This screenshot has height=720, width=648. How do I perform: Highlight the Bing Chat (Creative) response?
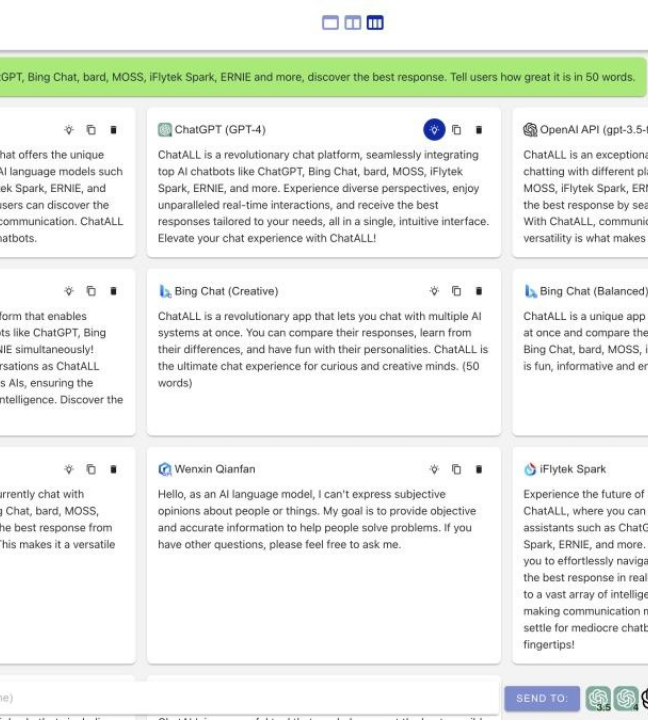[434, 291]
